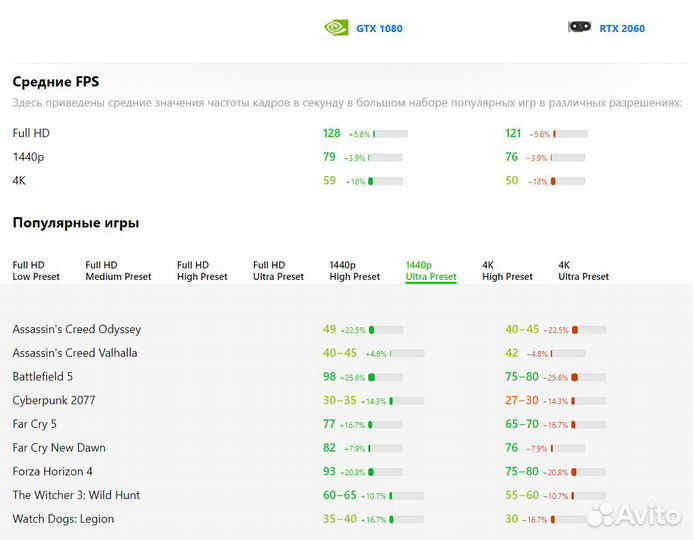The height and width of the screenshot is (540, 693).
Task: Switch to Full HD High Preset tab
Action: click(202, 271)
